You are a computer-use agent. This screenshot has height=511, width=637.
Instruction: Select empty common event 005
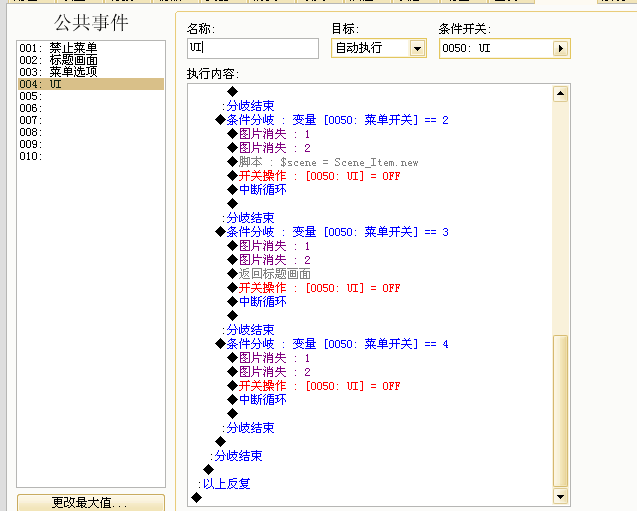pos(91,96)
